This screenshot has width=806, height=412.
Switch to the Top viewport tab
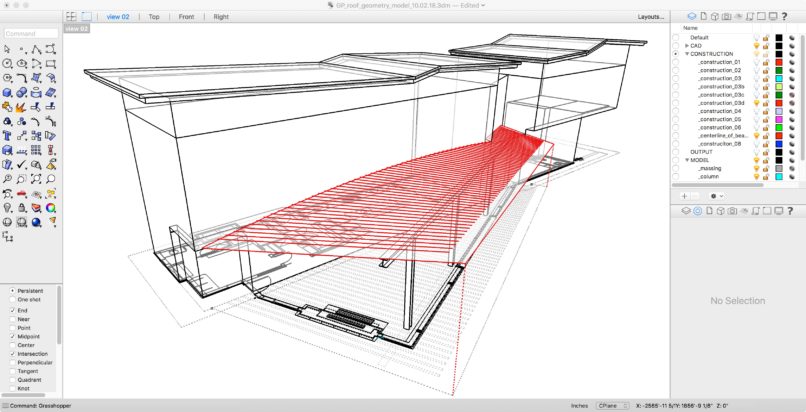153,17
